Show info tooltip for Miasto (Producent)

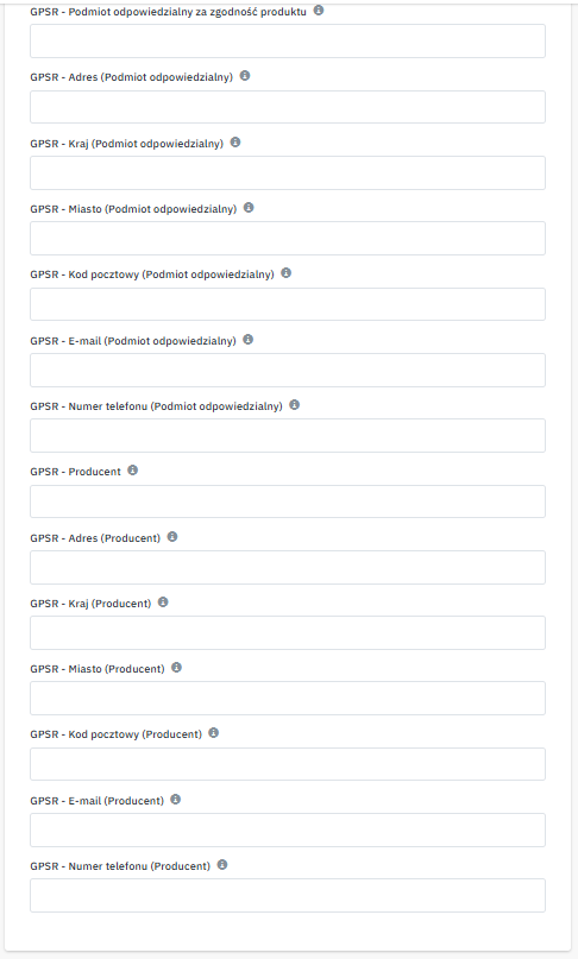[177, 667]
